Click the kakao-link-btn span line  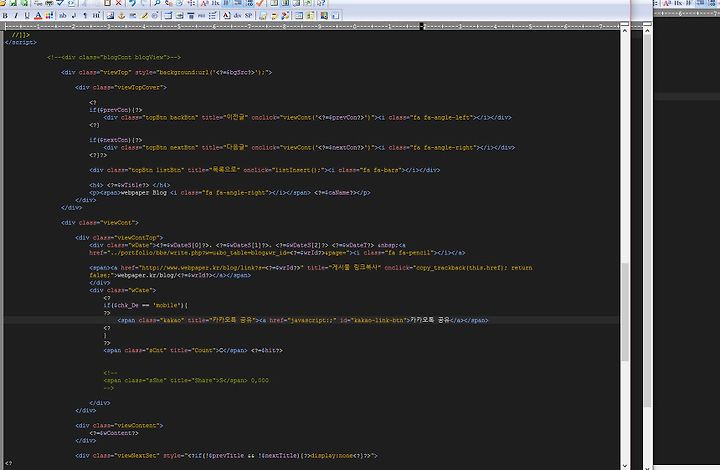303,320
